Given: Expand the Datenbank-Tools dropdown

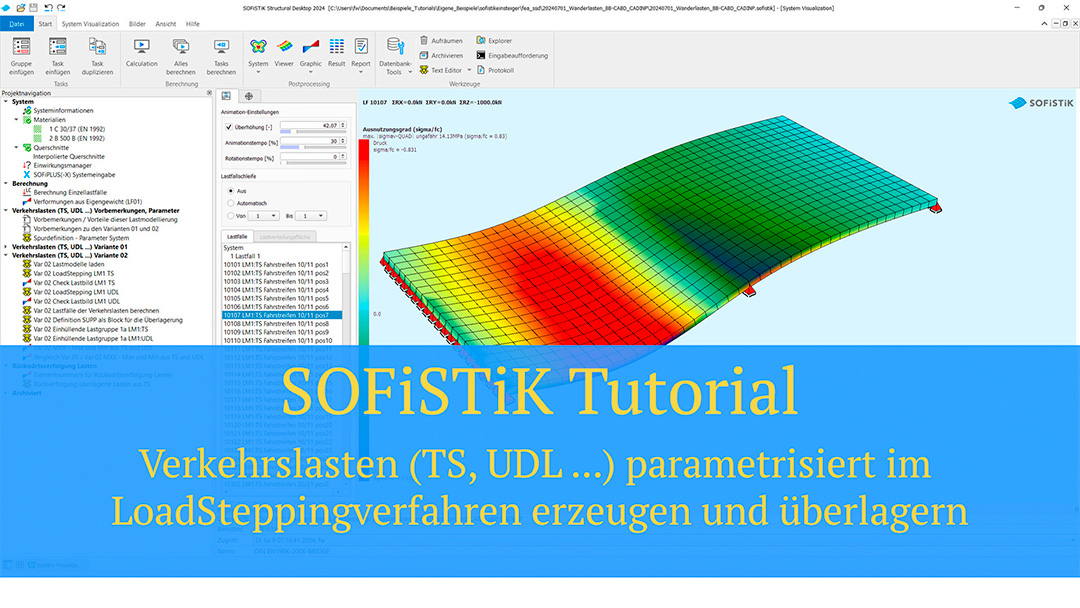Looking at the screenshot, I should (395, 68).
